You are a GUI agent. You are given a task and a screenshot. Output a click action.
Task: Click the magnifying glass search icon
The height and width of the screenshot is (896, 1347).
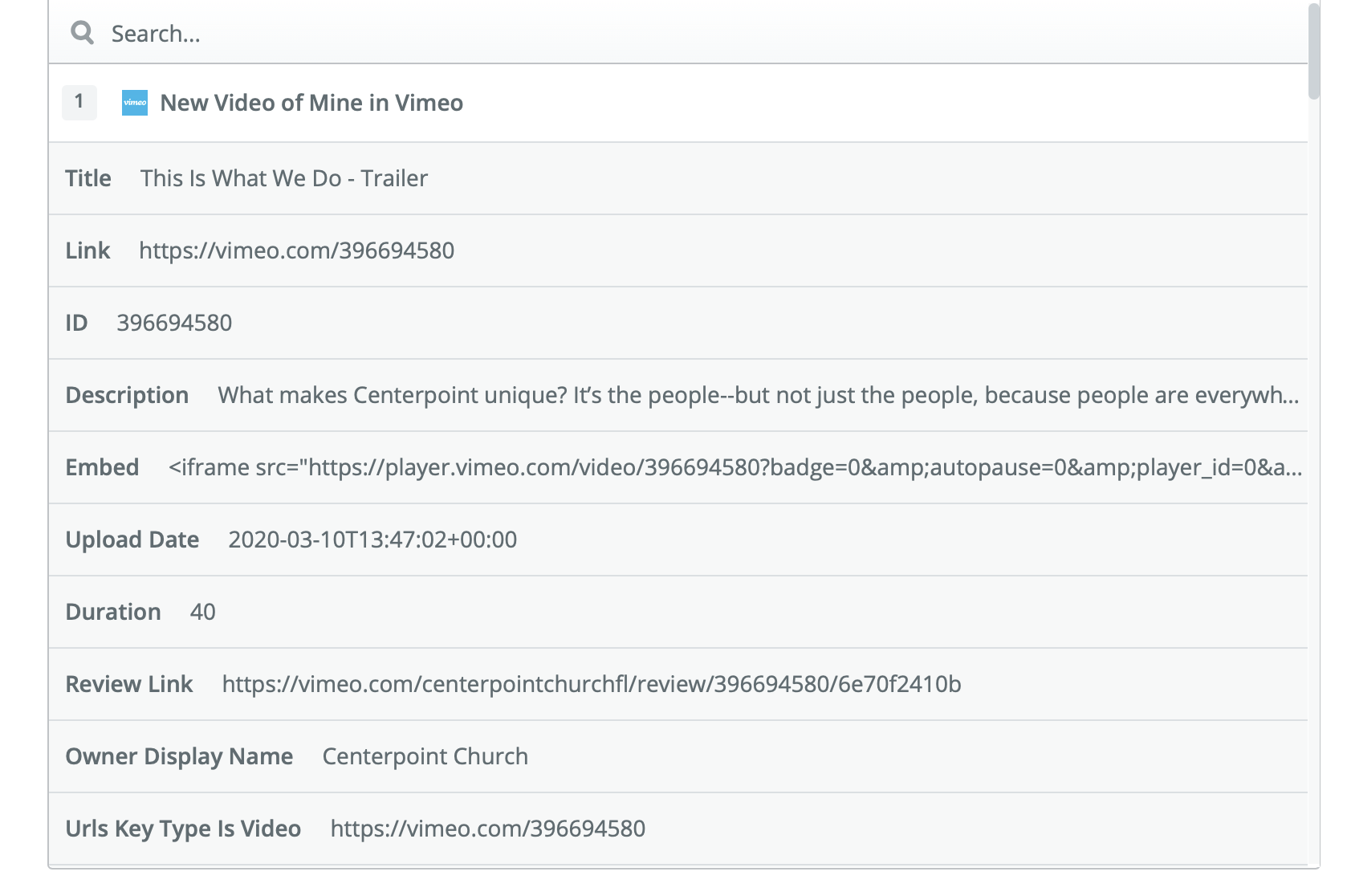point(82,33)
